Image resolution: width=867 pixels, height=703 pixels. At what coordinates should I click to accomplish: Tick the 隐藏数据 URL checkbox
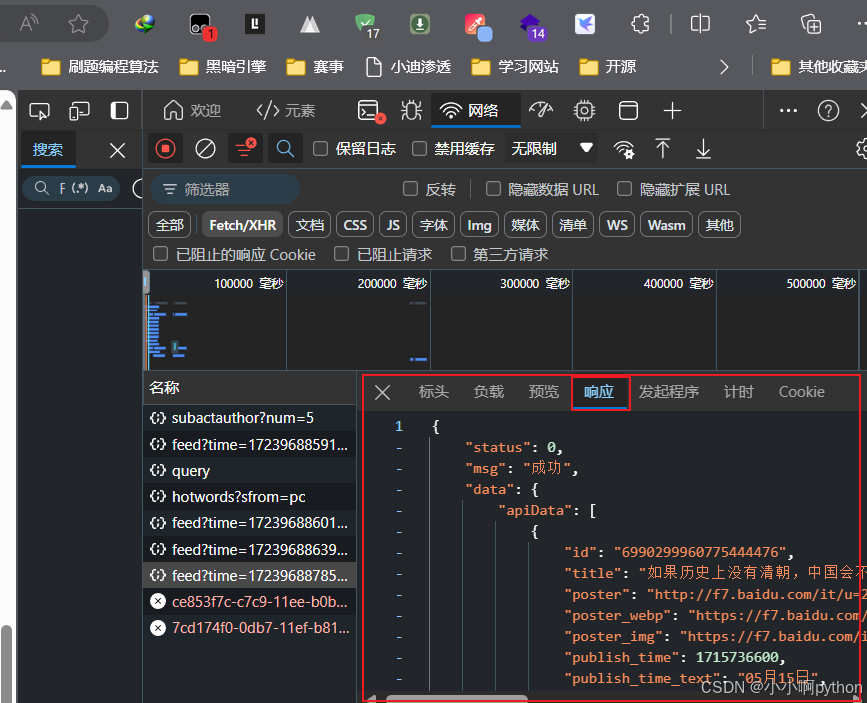pos(493,189)
